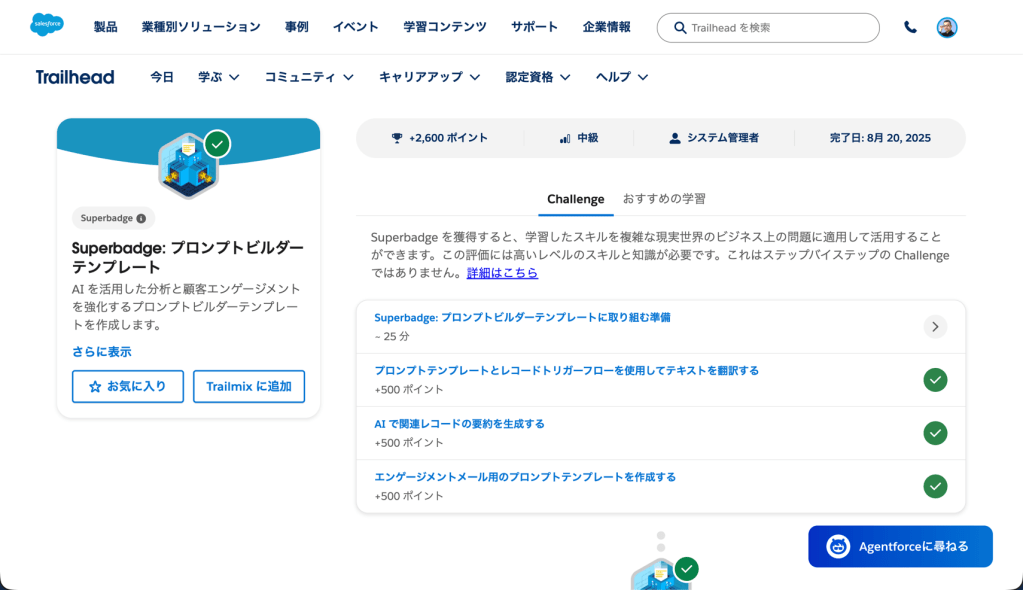Viewport: 1023px width, 590px height.
Task: Open the 事例 menu item
Action: (296, 27)
